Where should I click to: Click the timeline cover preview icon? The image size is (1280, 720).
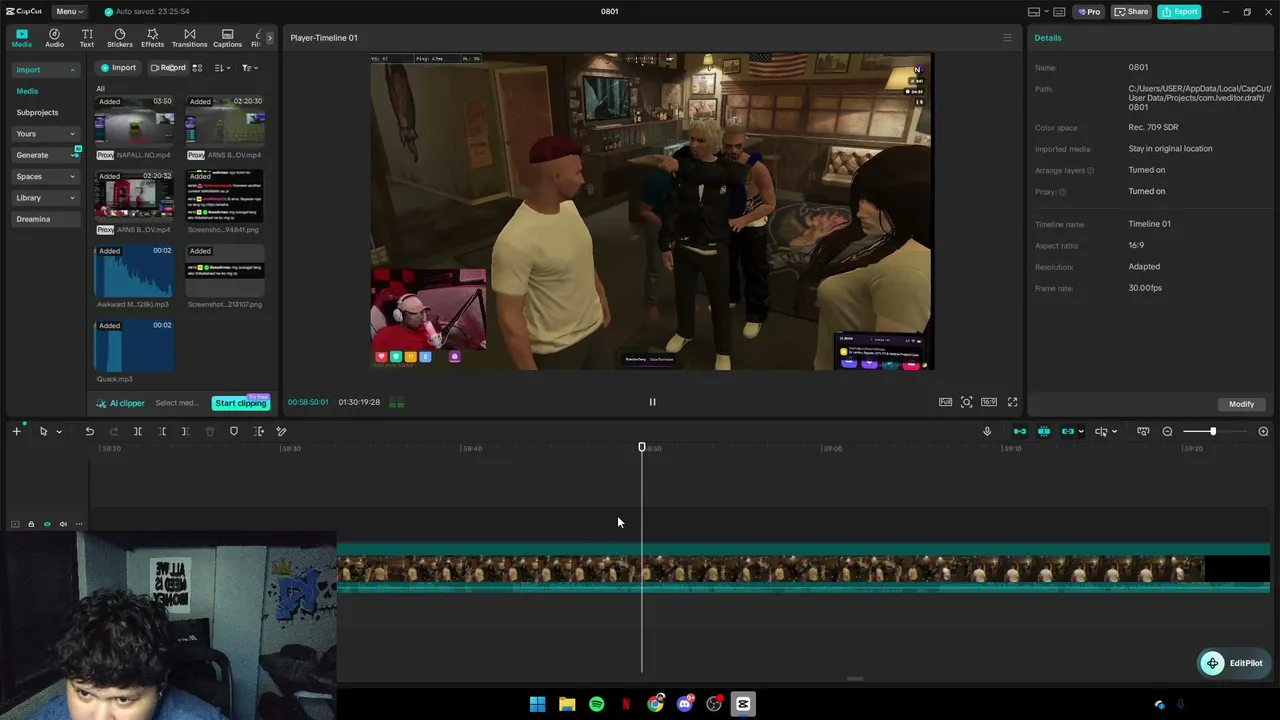(x=1143, y=431)
